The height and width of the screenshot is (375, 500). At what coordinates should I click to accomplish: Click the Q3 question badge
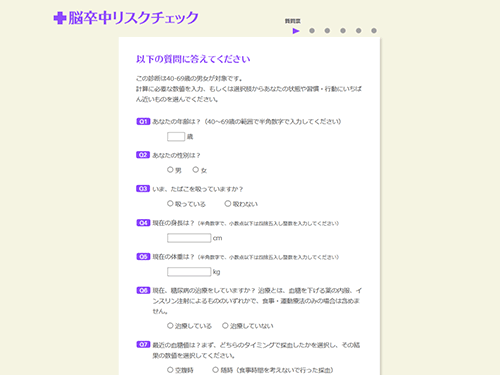(x=143, y=189)
